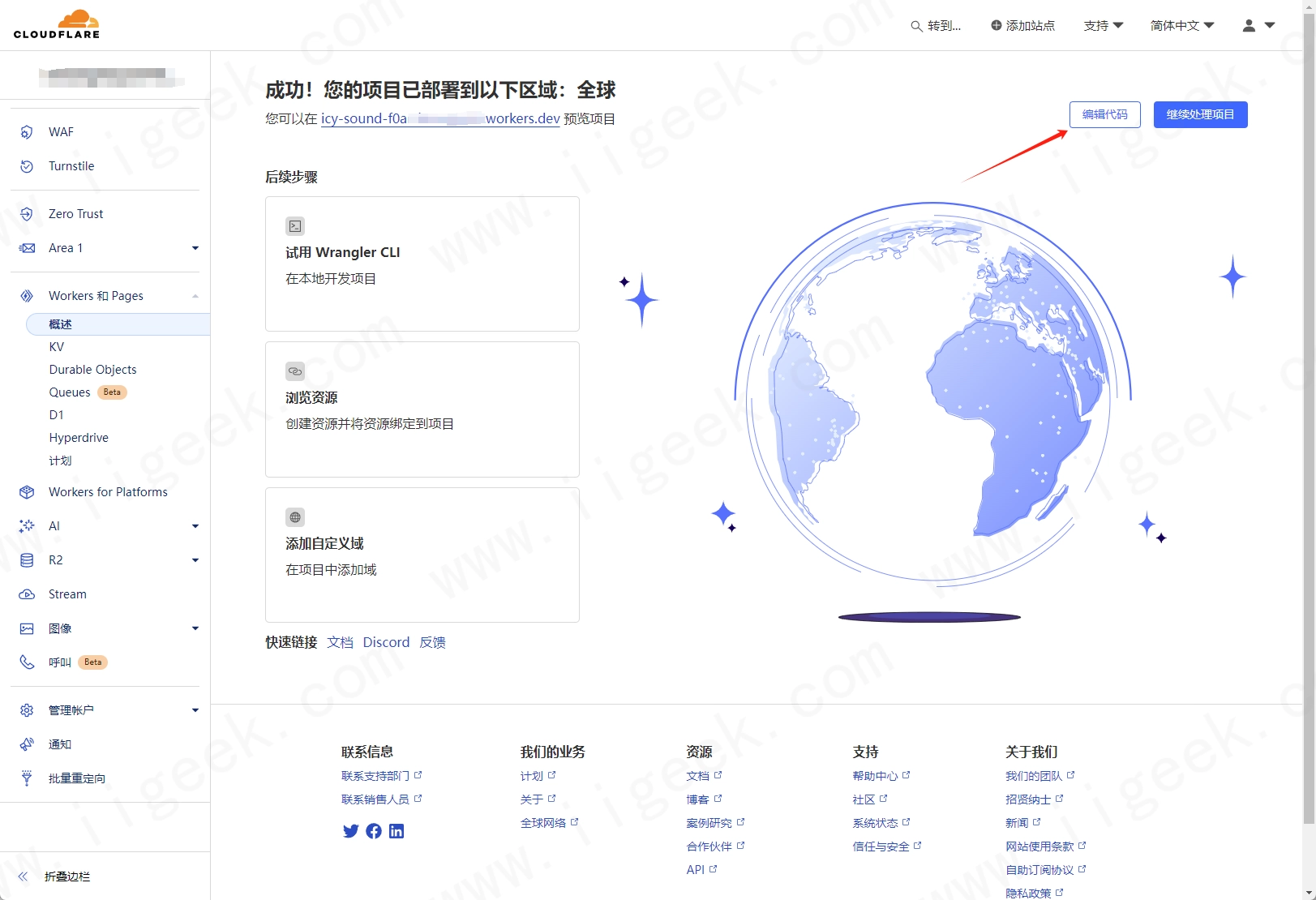Image resolution: width=1316 pixels, height=900 pixels.
Task: Open Cloudflare Twitter page
Action: click(x=350, y=831)
